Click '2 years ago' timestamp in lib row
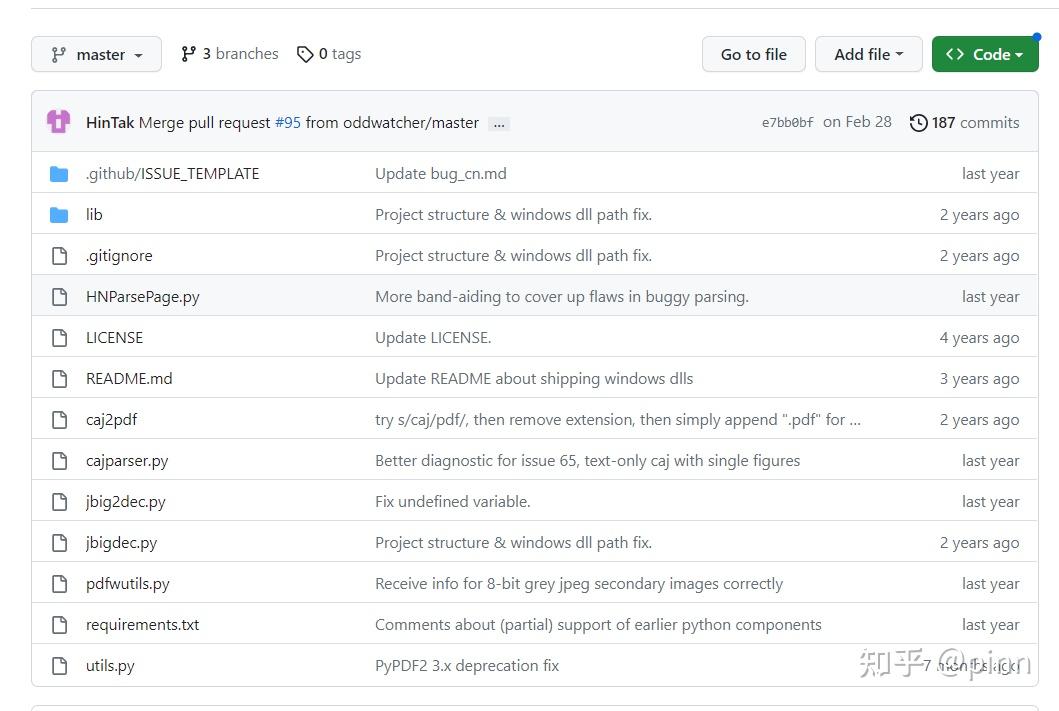Image resolution: width=1059 pixels, height=711 pixels. click(979, 215)
